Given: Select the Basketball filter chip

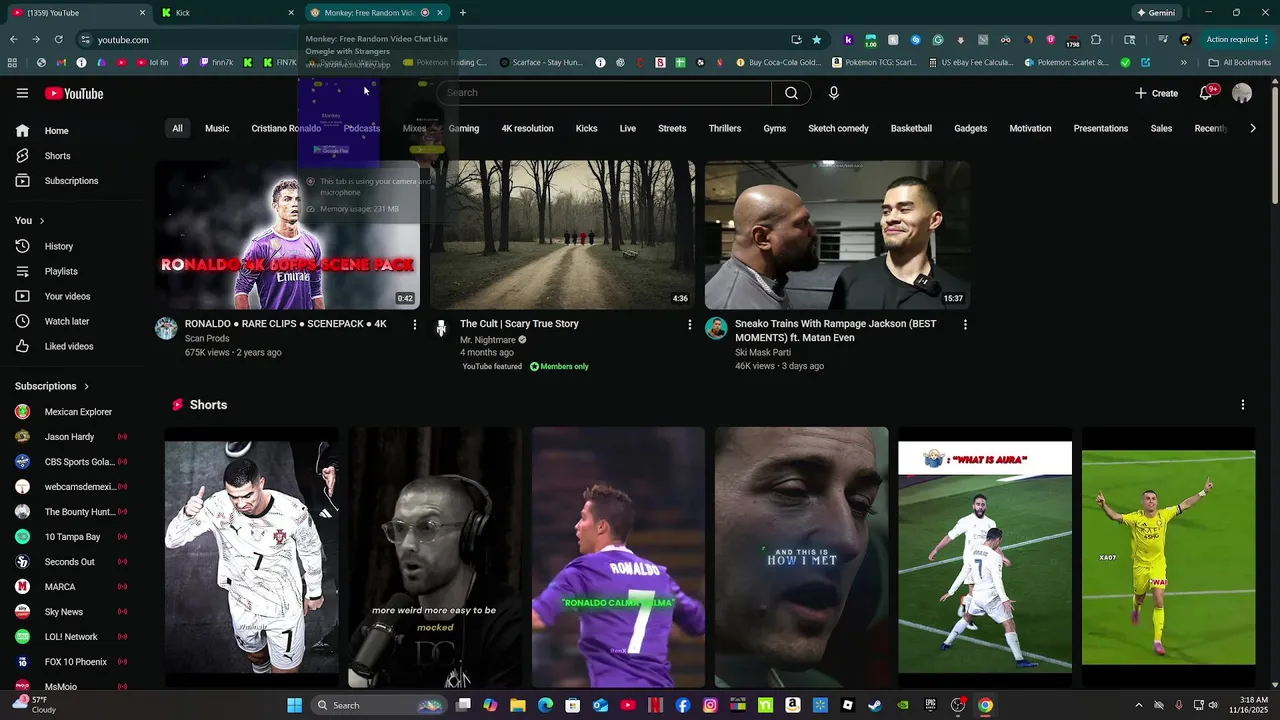Looking at the screenshot, I should click(x=911, y=129).
